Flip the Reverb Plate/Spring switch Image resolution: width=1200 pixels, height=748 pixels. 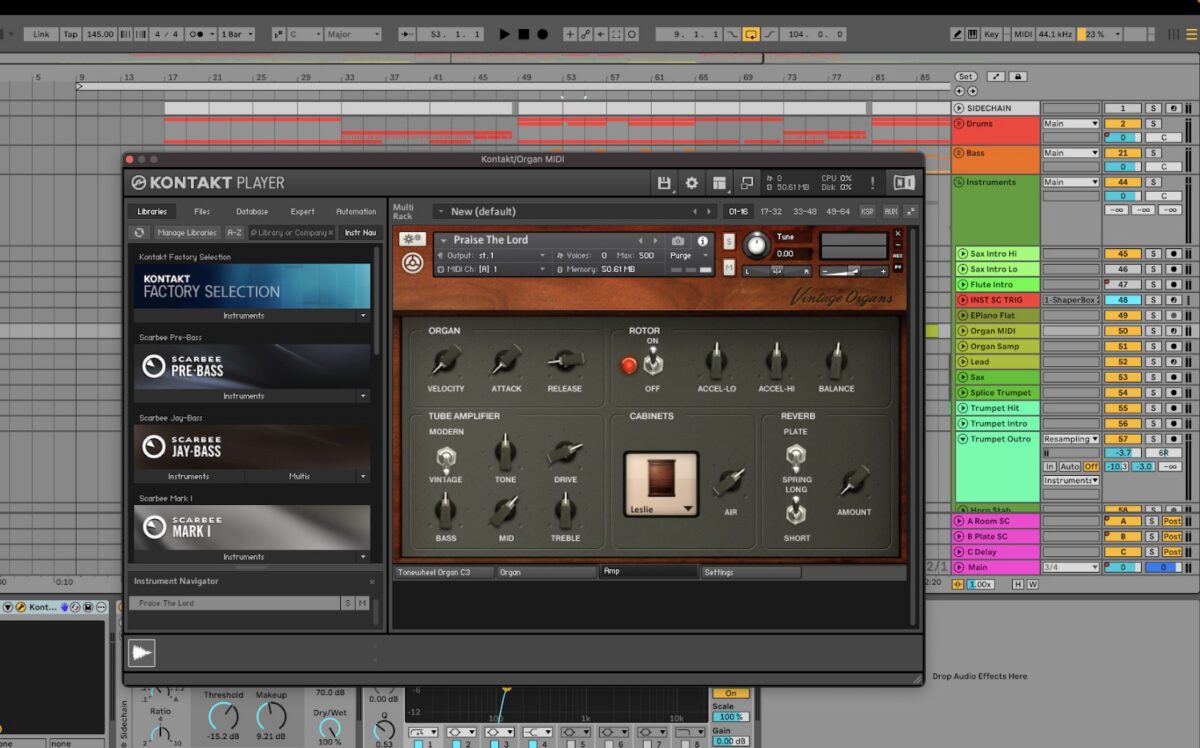coord(795,457)
